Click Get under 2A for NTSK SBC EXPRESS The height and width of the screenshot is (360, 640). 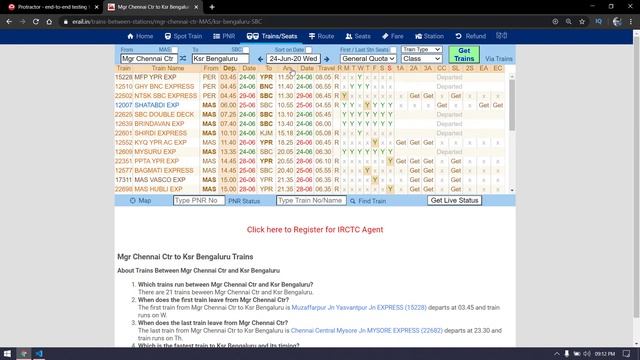[x=415, y=96]
